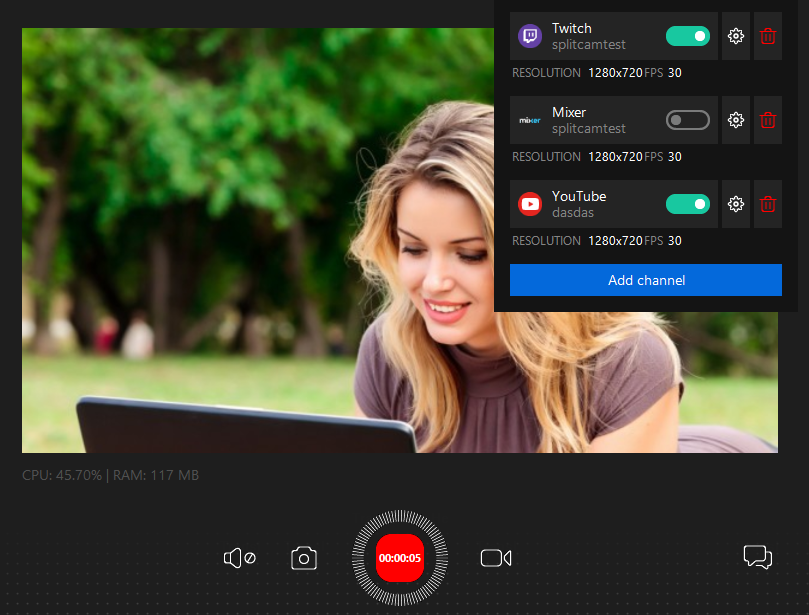Turn off the YouTube stream toggle
This screenshot has height=615, width=809.
(x=688, y=204)
